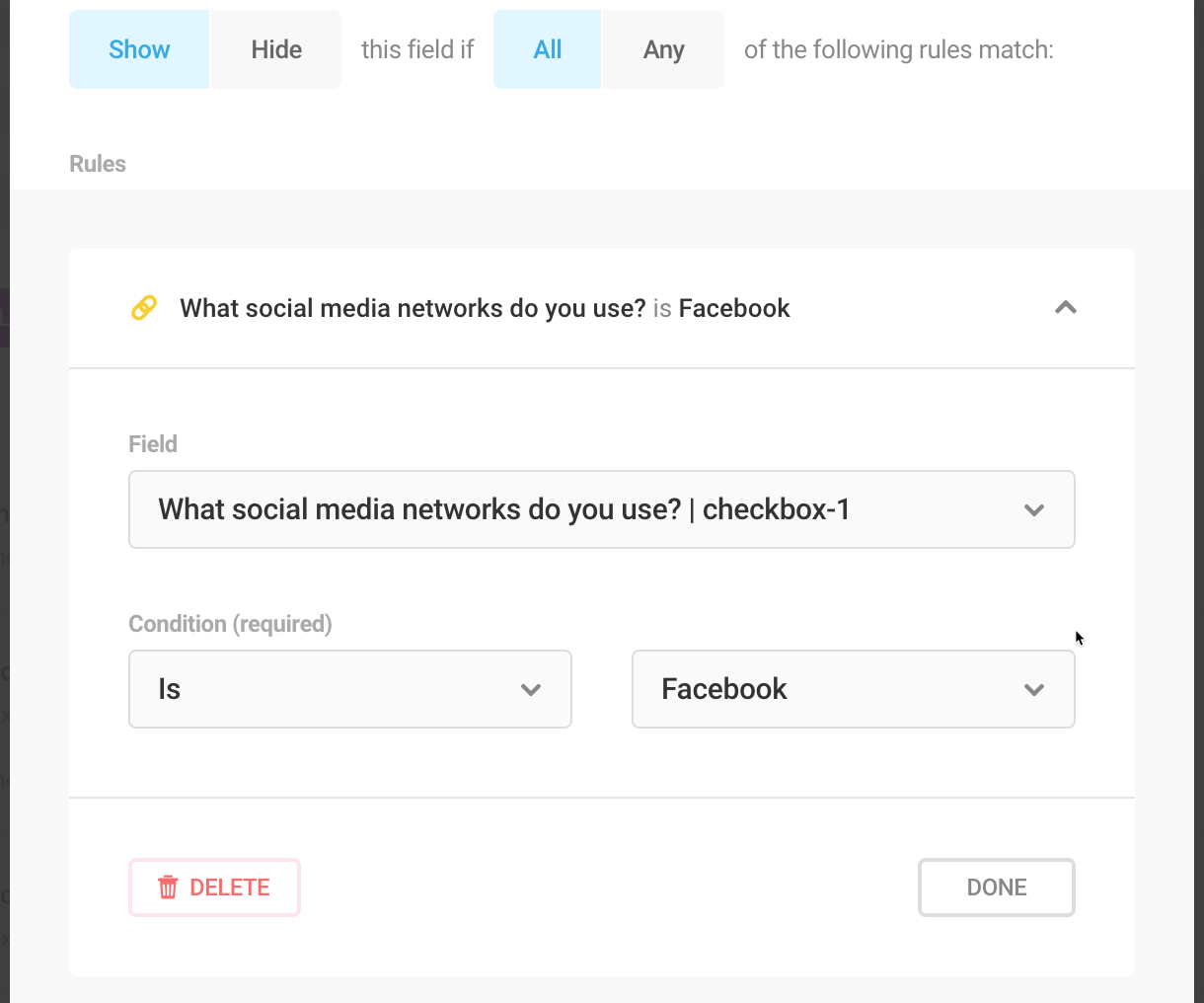Click the Rules section label
Viewport: 1204px width, 1003px height.
click(x=98, y=164)
